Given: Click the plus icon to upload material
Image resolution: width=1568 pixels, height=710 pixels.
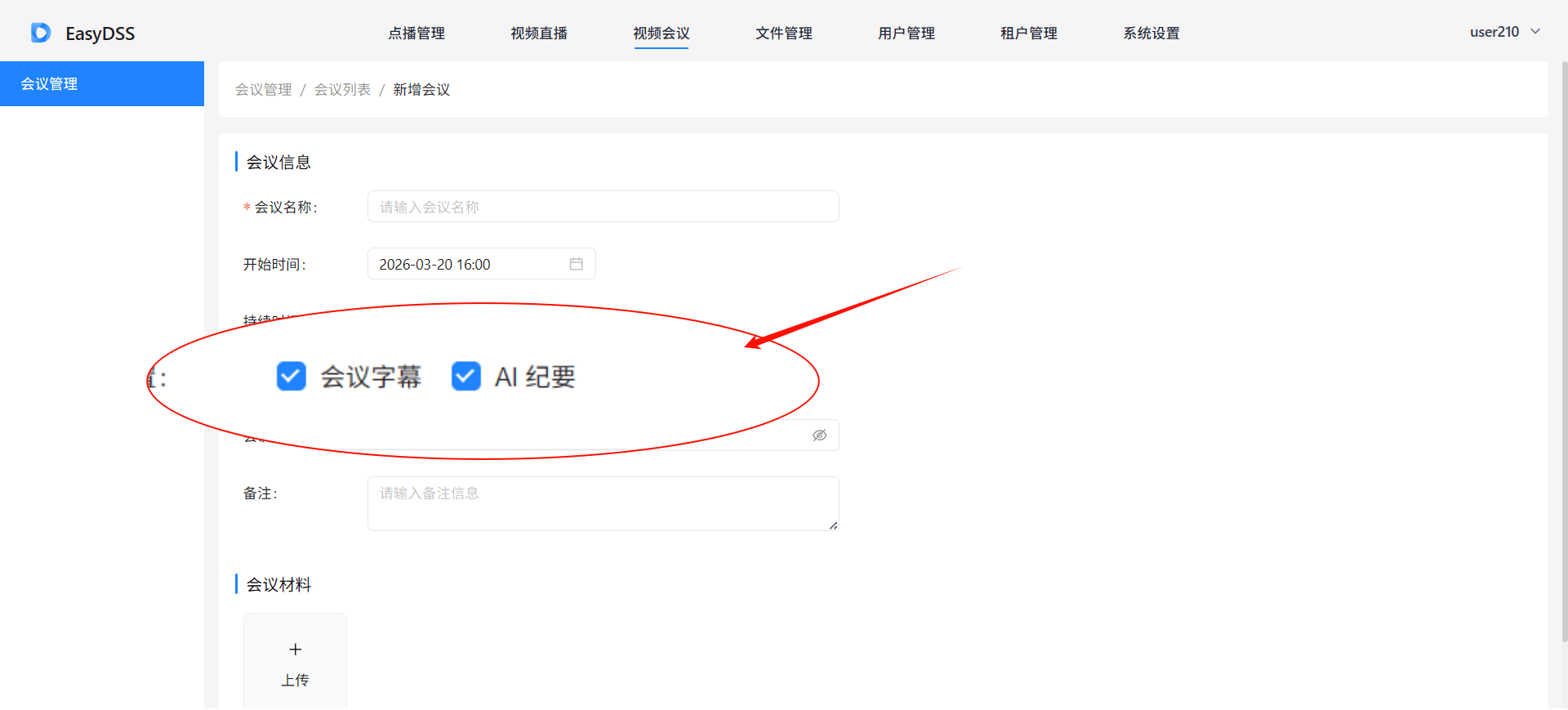Looking at the screenshot, I should coord(295,650).
